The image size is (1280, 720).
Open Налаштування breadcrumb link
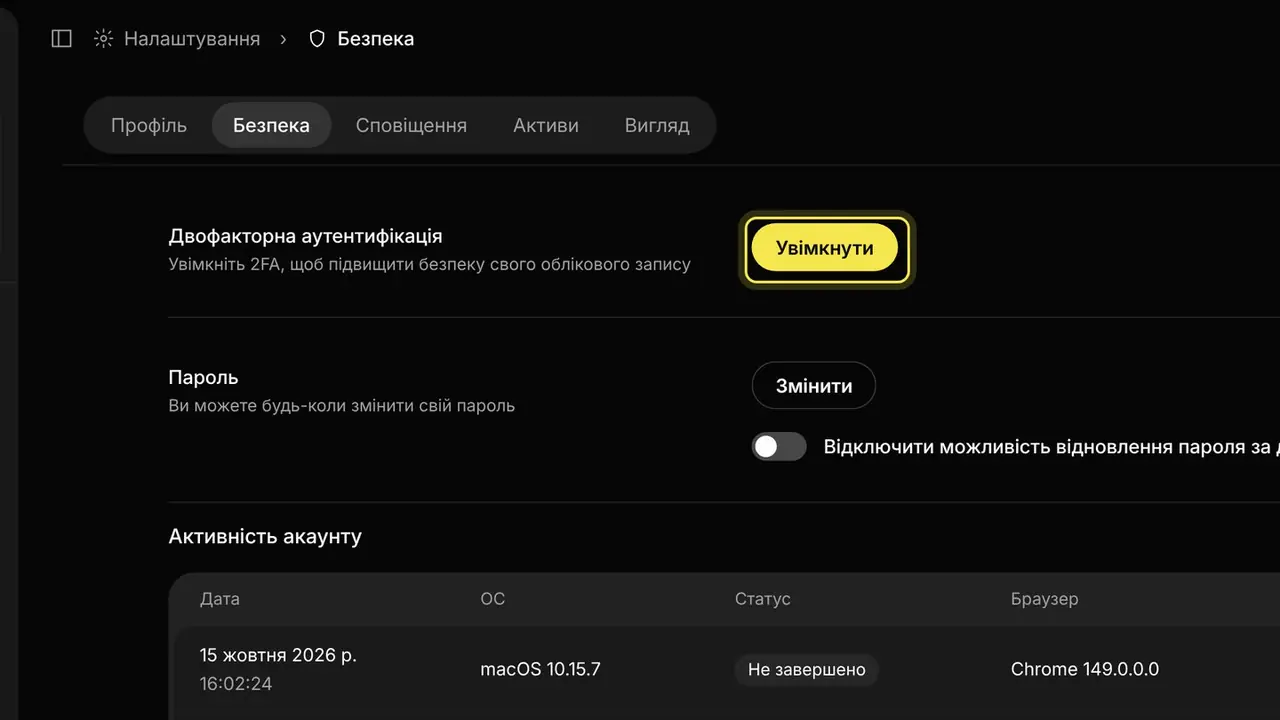point(192,39)
